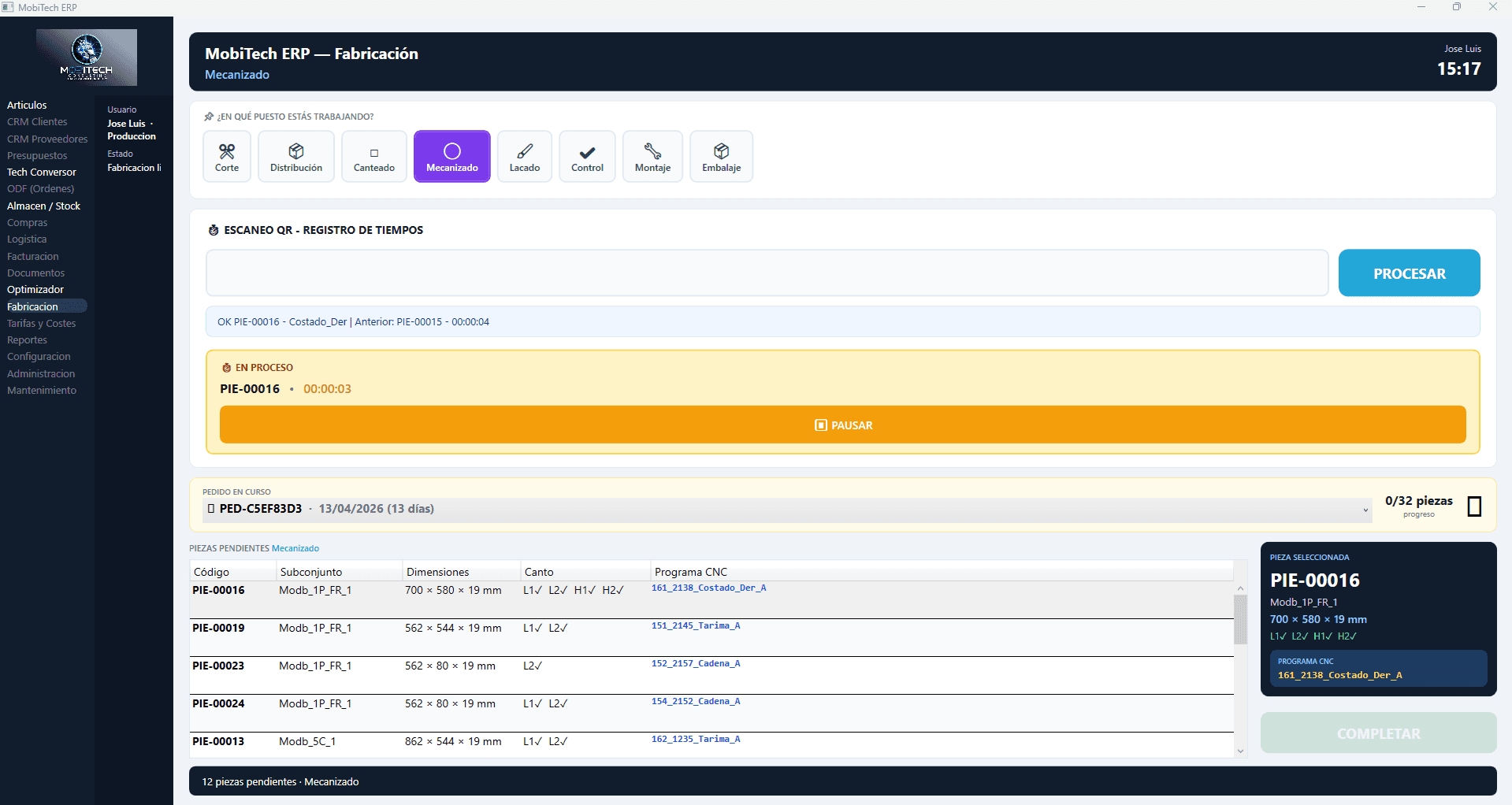
Task: Click the progress indicator beside 0/32 piezas
Action: tap(1474, 506)
